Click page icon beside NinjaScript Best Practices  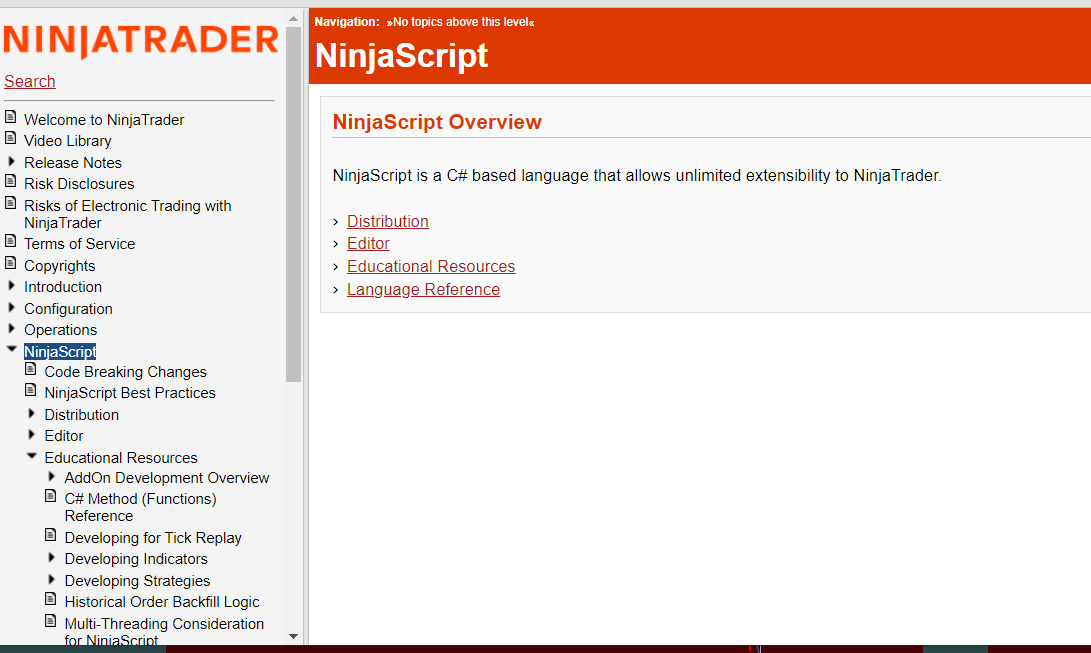(31, 390)
